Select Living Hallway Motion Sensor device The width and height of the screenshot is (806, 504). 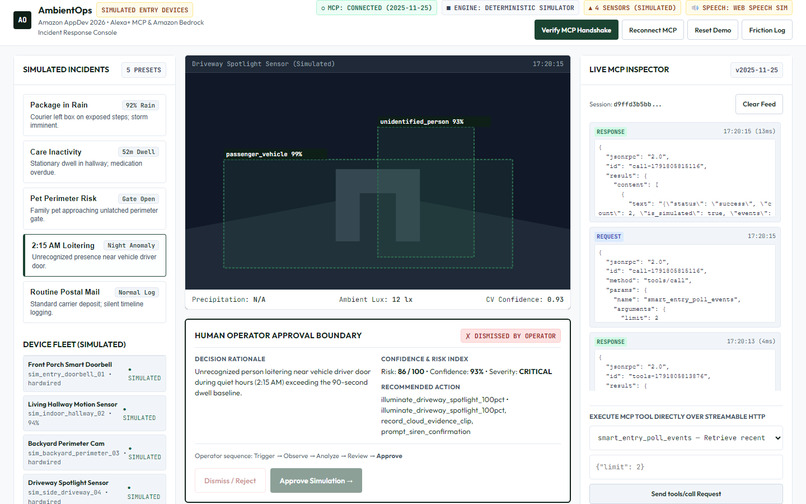pos(95,413)
